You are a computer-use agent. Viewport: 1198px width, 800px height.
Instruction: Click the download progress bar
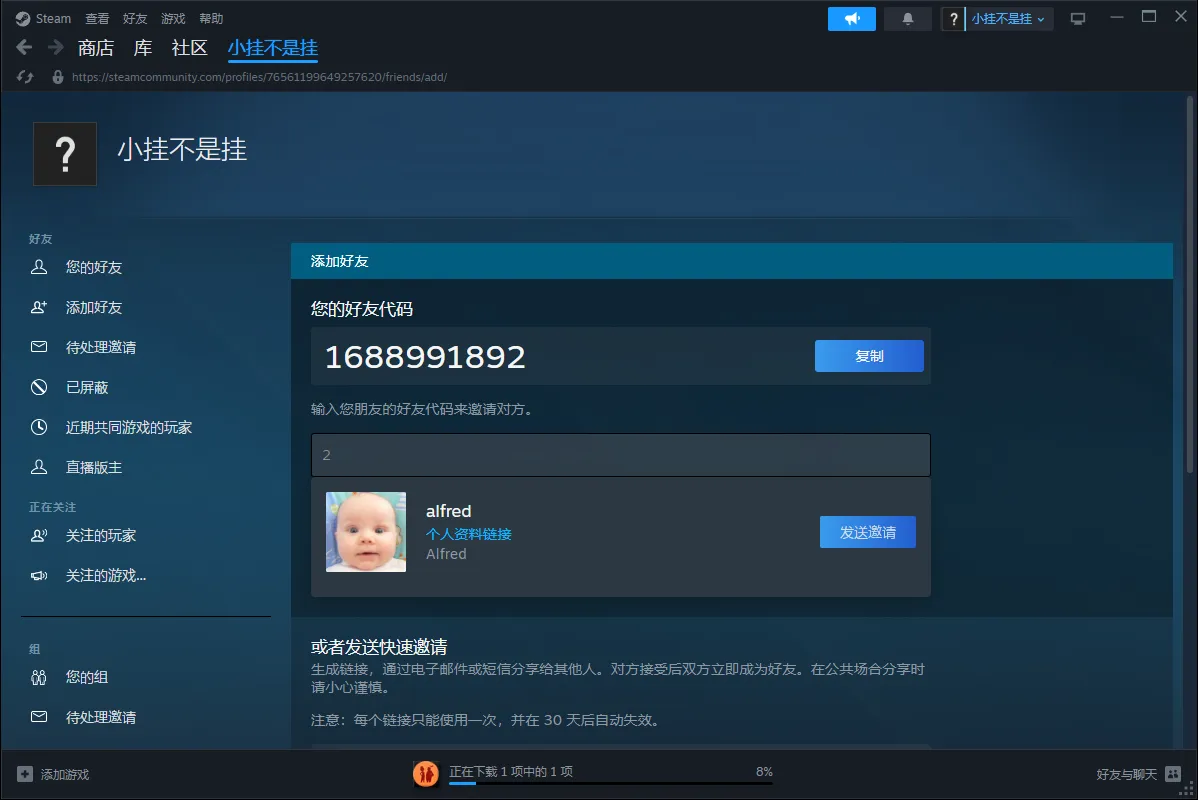[x=610, y=783]
